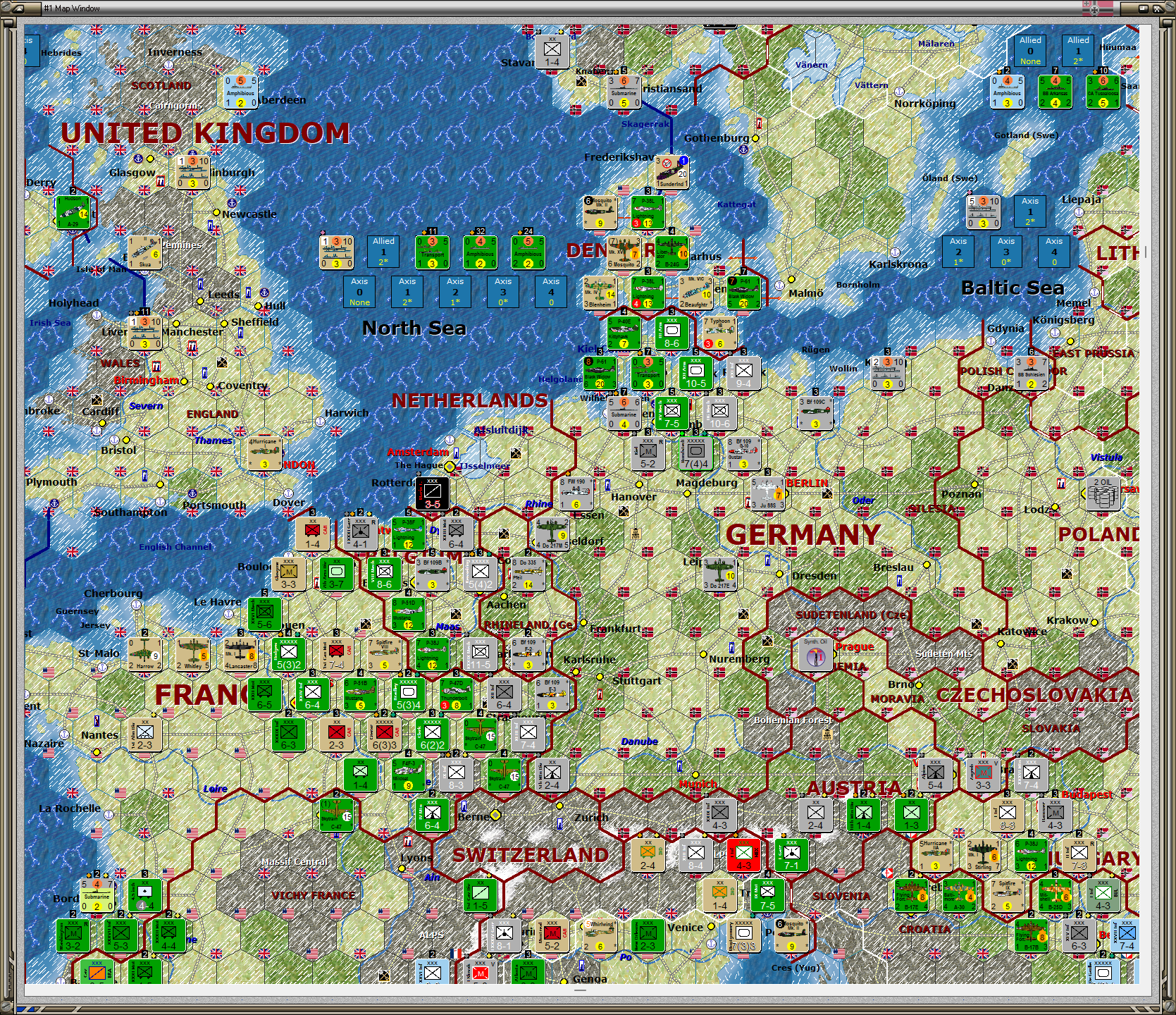Click Baltic Sea Axis 3 box
The image size is (1176, 1015).
click(x=1006, y=252)
